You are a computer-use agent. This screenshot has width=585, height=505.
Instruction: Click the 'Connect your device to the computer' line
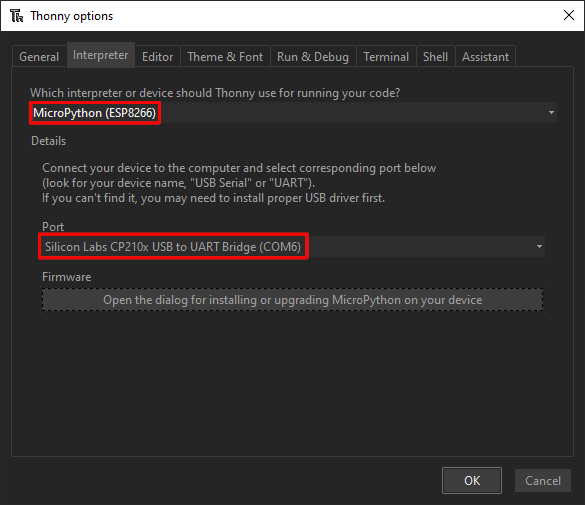tap(239, 168)
